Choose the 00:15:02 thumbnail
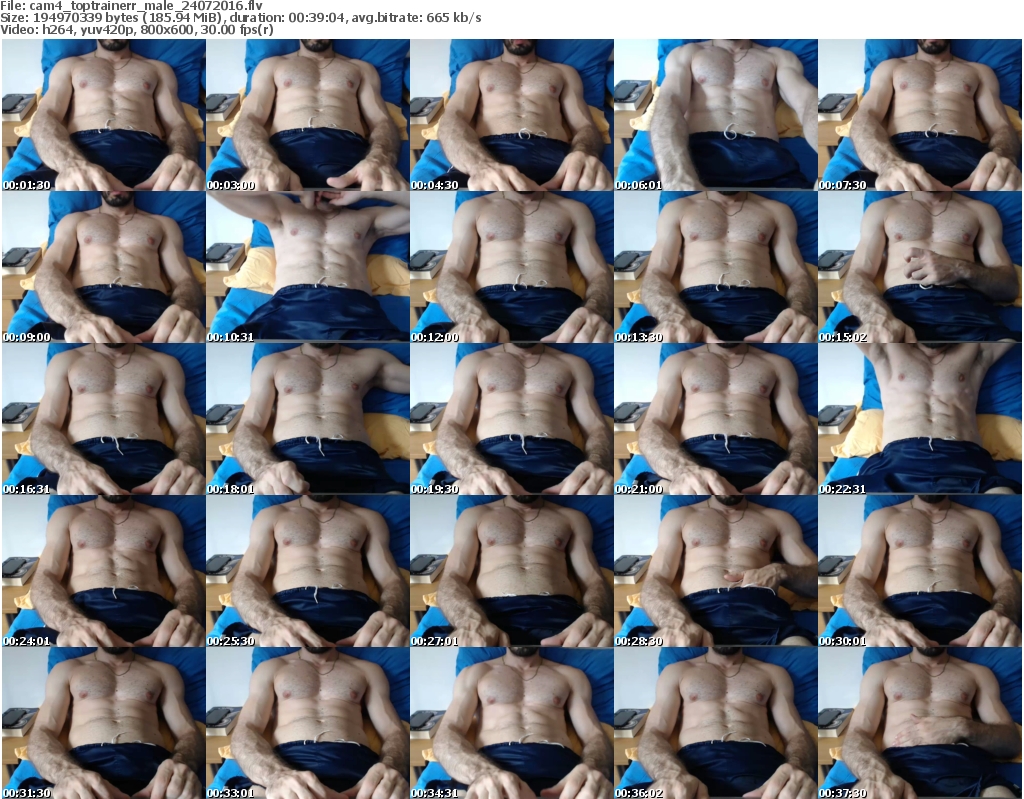The width and height of the screenshot is (1024, 799). click(920, 267)
